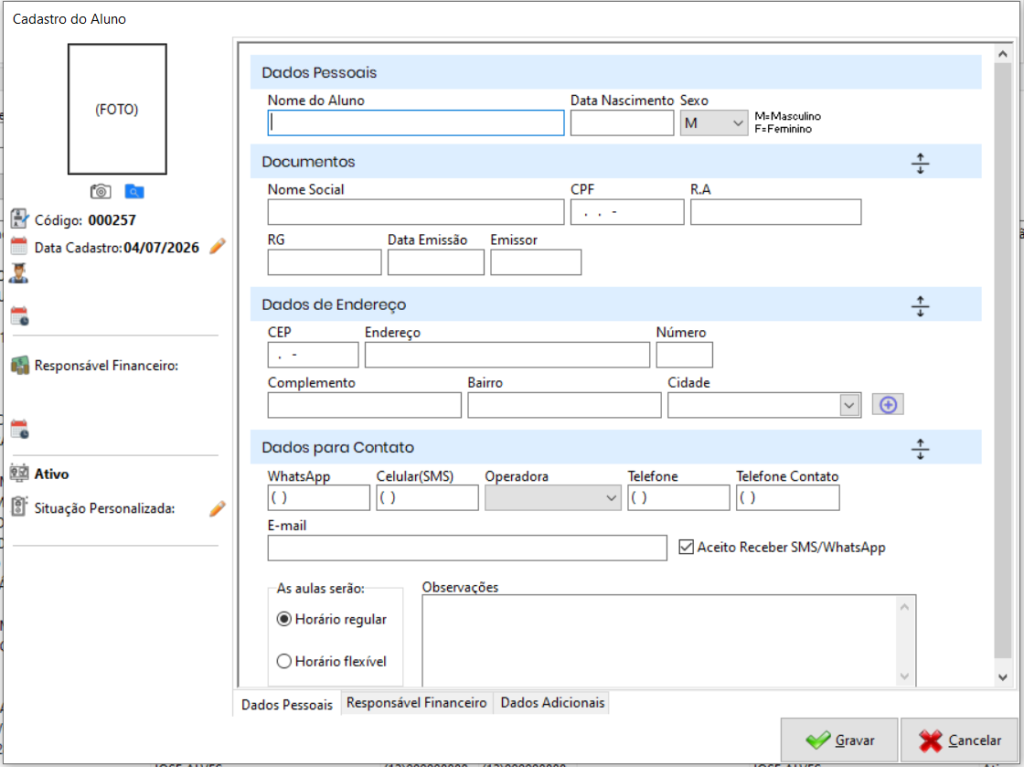Focus the Data Nascimento field

click(622, 123)
